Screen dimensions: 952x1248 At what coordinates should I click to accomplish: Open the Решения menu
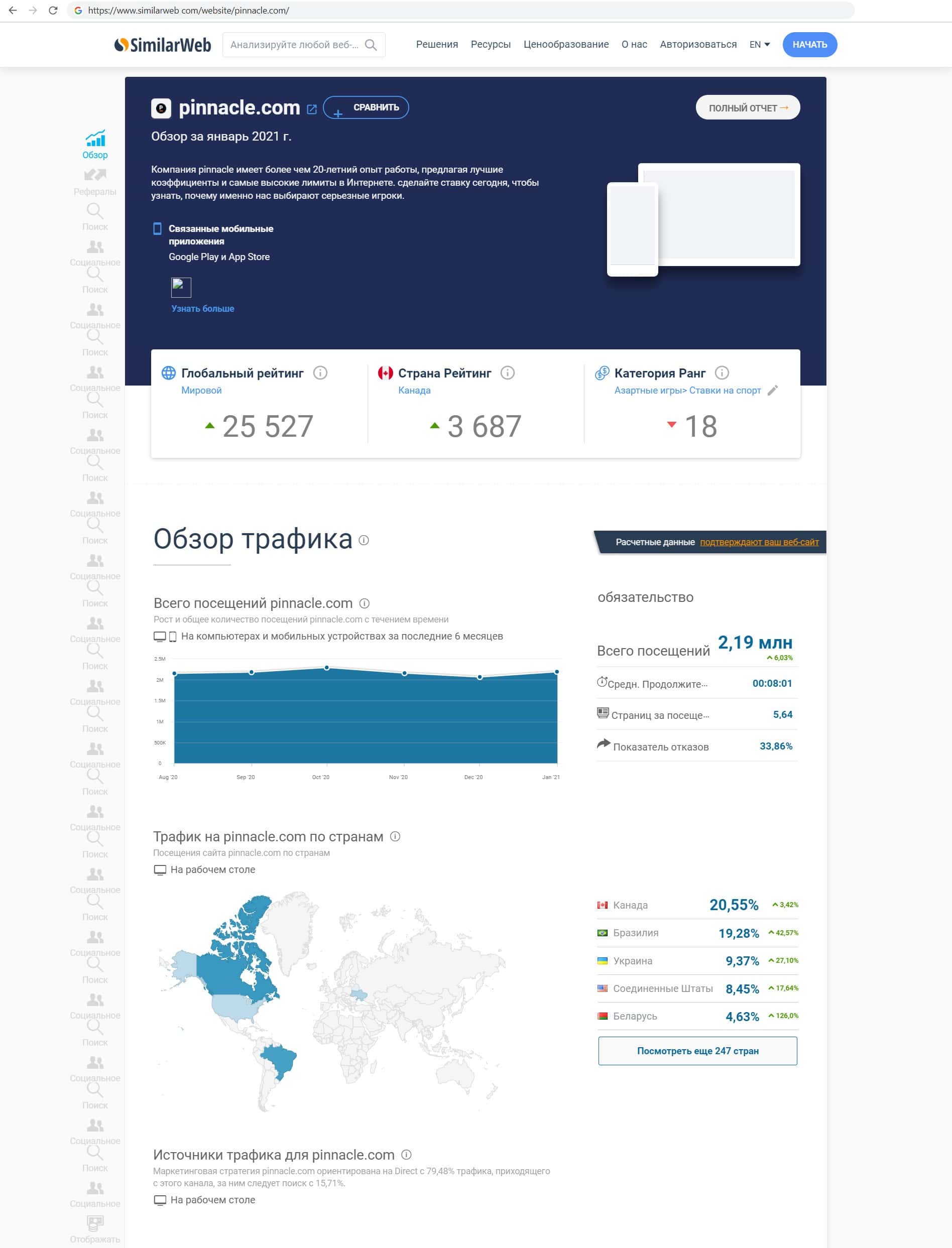tap(437, 45)
